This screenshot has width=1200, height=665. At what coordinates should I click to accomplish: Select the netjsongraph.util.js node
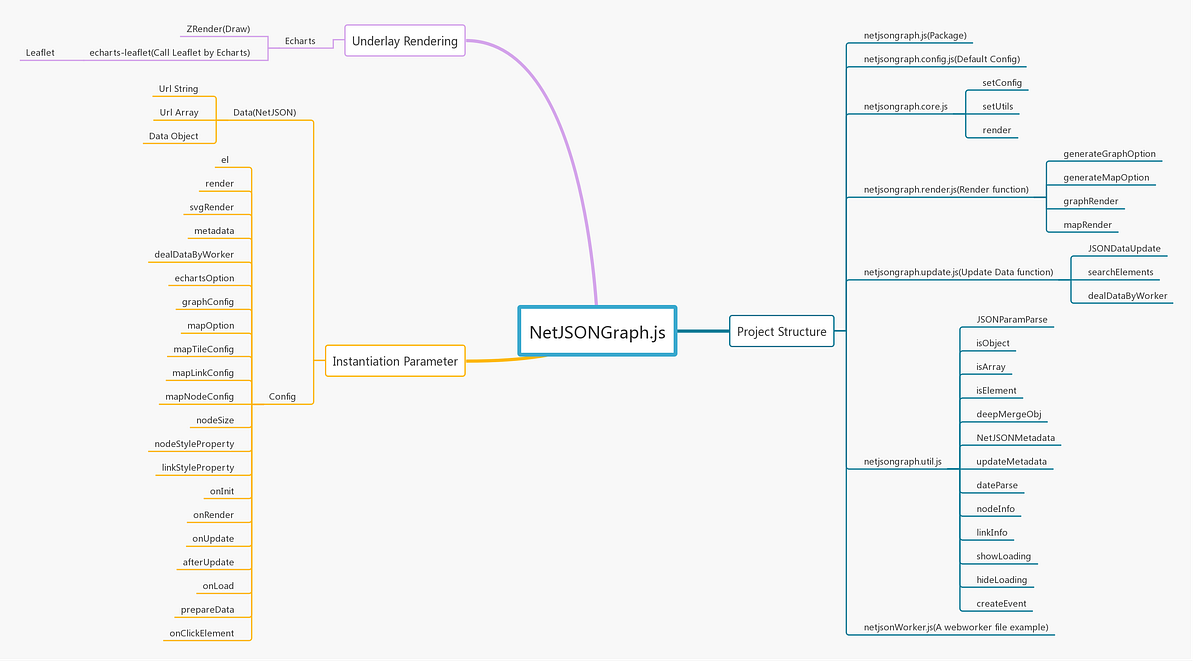[902, 463]
